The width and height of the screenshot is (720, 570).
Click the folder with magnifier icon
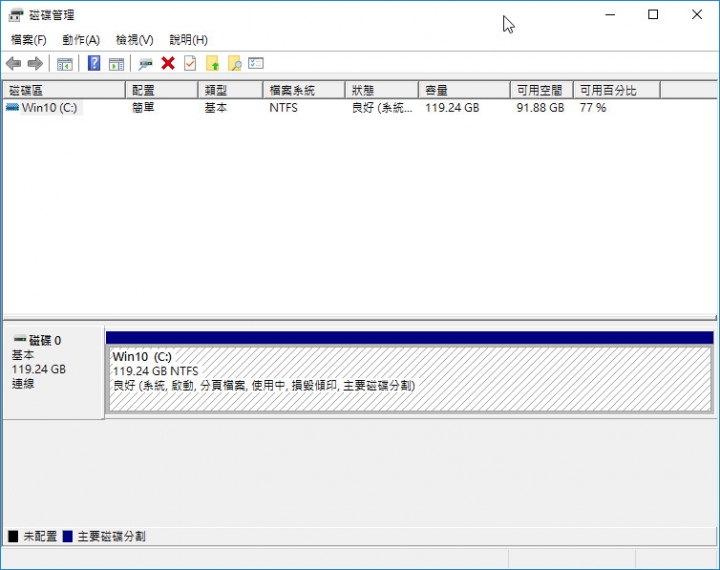pyautogui.click(x=235, y=63)
